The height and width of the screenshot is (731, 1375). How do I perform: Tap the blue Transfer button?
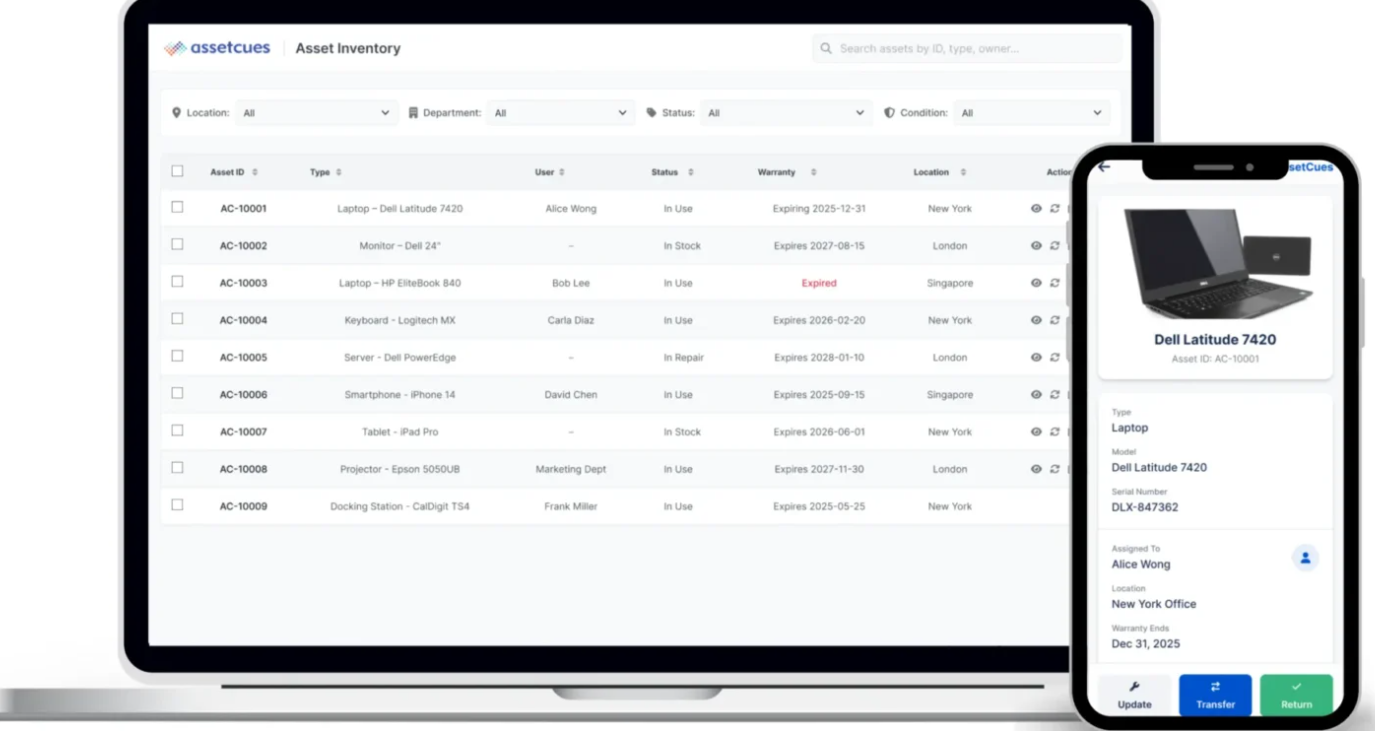coord(1215,695)
